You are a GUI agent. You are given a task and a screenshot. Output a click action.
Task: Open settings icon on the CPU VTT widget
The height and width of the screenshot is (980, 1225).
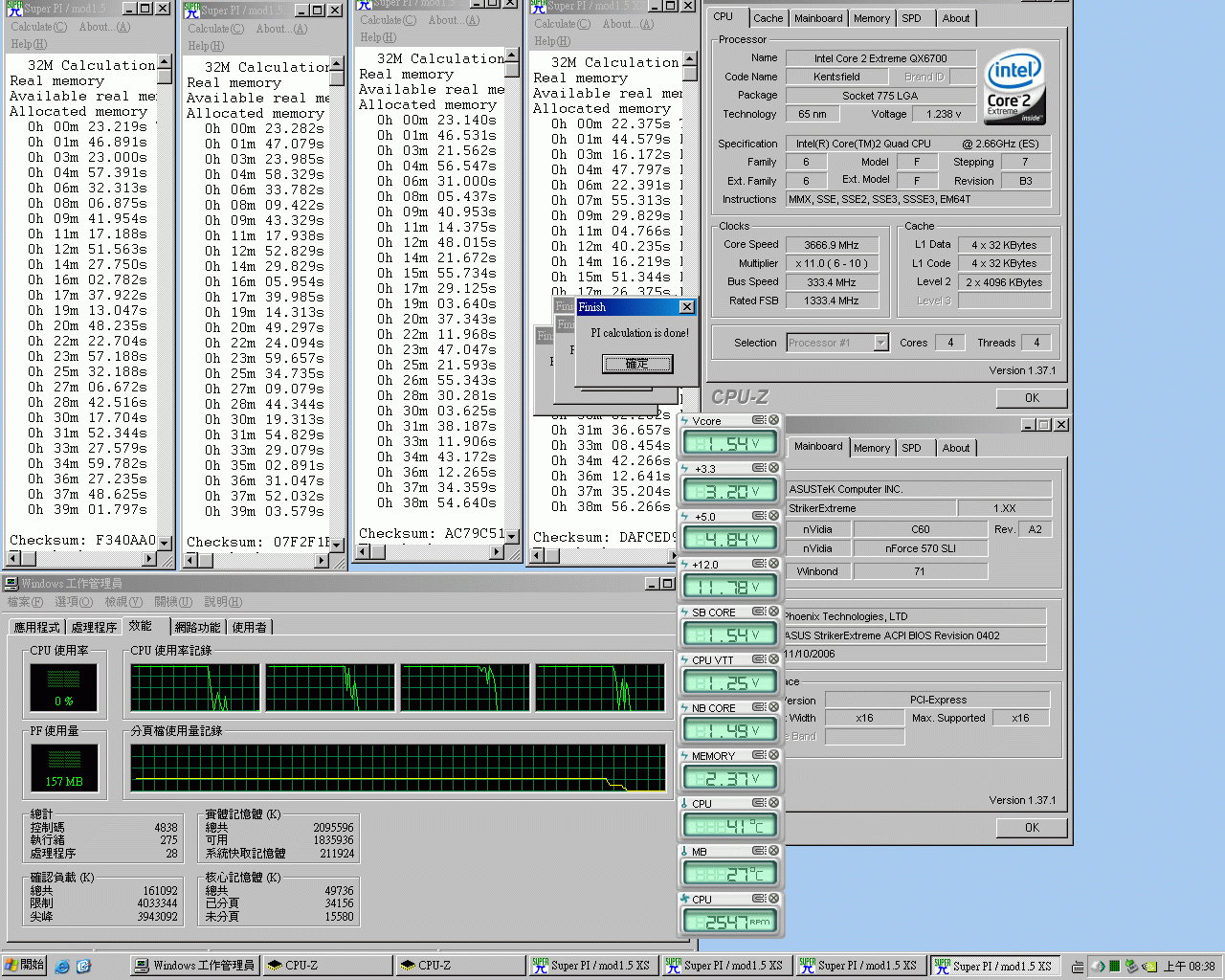[758, 659]
